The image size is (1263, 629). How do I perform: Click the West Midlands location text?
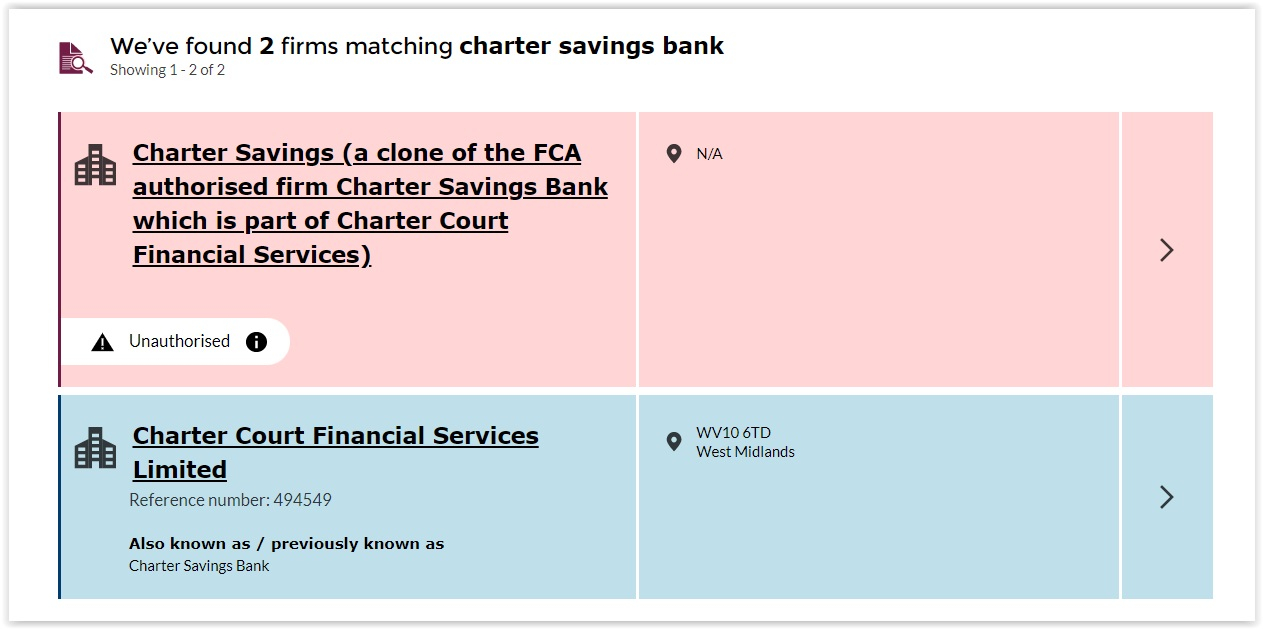pyautogui.click(x=745, y=452)
